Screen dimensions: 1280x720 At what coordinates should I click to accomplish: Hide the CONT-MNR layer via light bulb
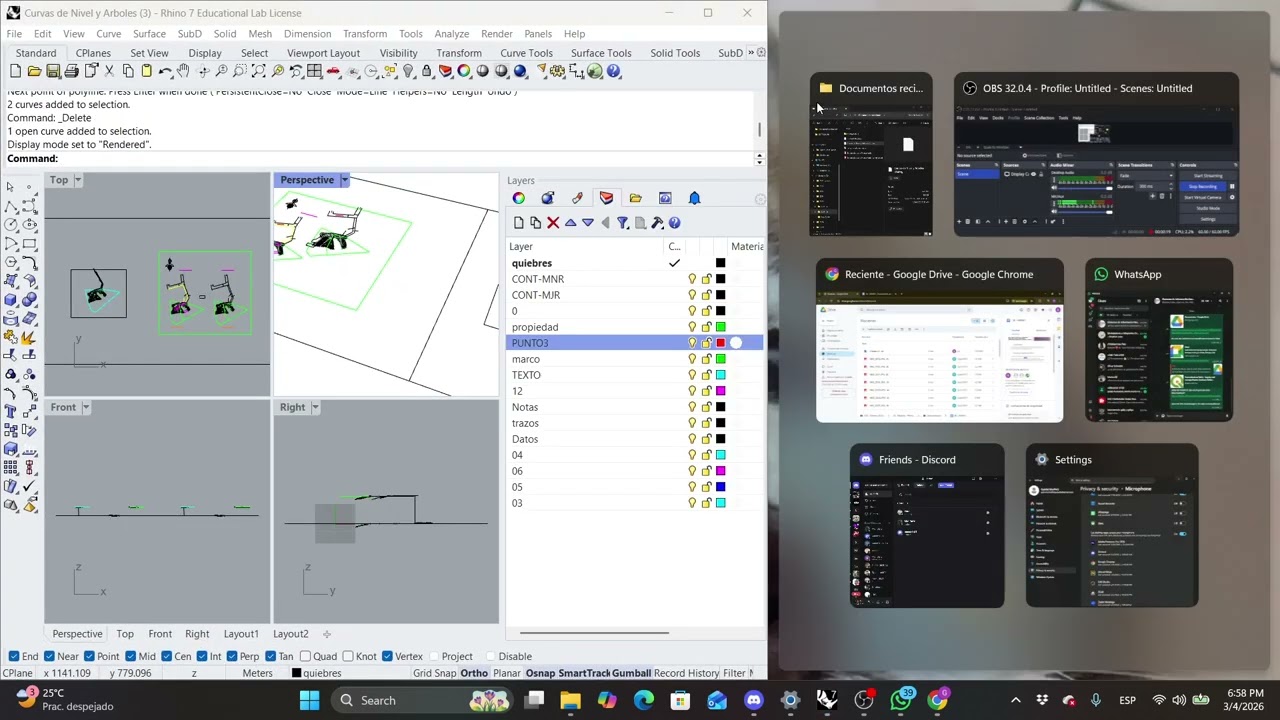692,279
